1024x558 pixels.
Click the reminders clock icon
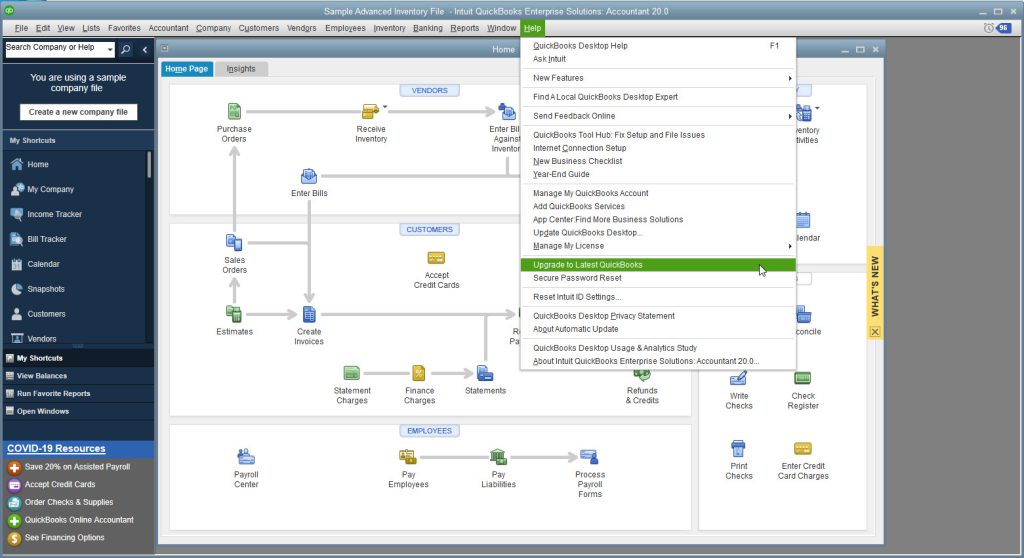click(x=988, y=28)
